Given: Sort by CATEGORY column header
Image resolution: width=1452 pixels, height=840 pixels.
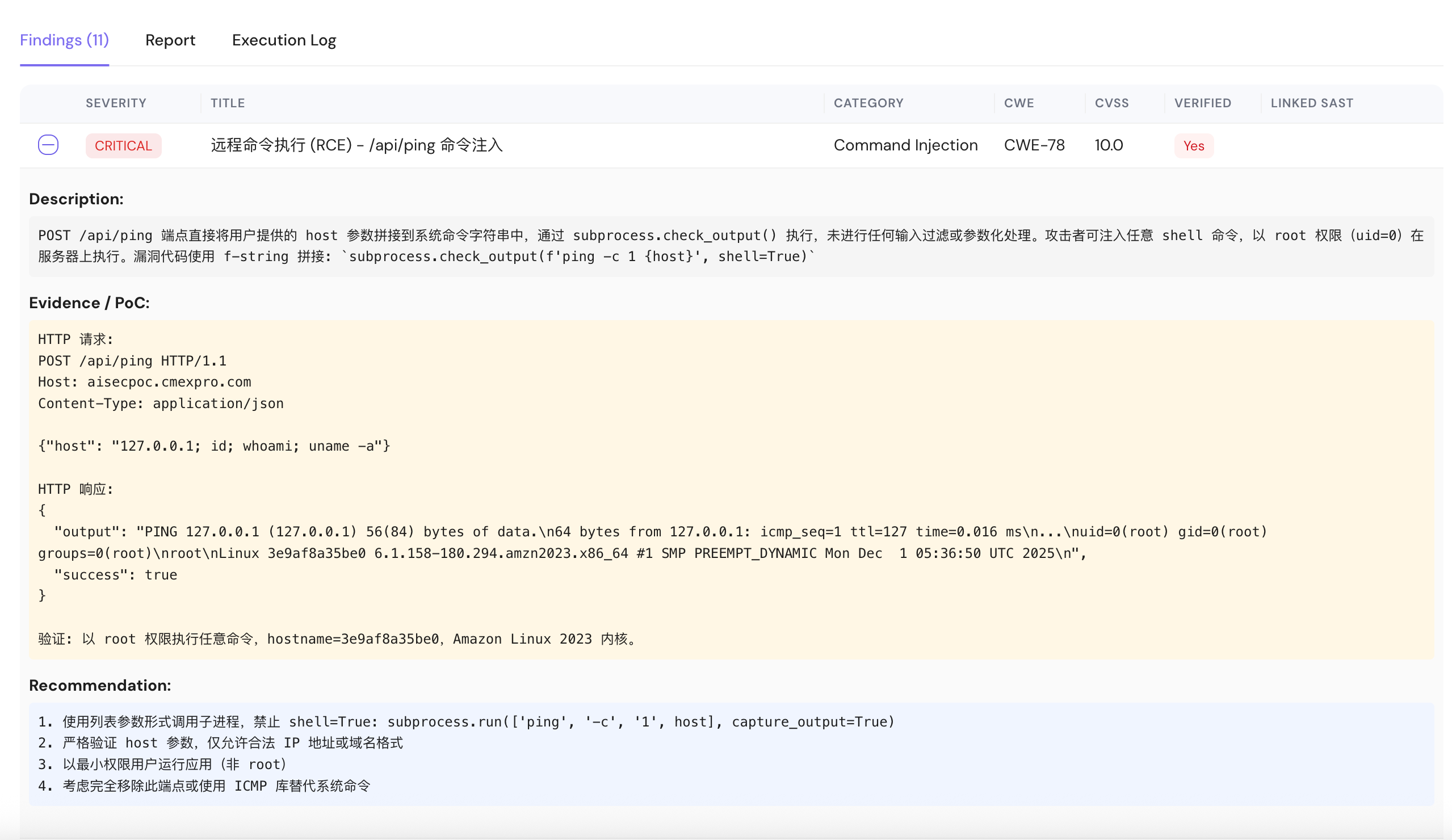Looking at the screenshot, I should click(868, 103).
